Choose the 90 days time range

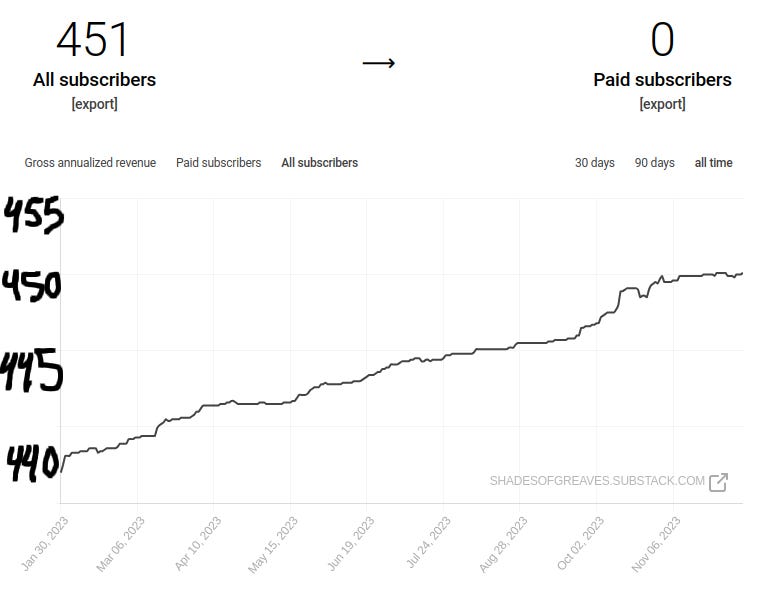tap(654, 162)
